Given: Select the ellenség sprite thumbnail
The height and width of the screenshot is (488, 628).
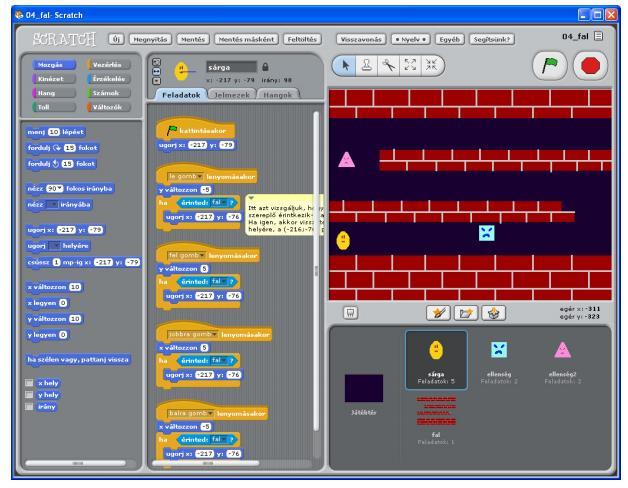Looking at the screenshot, I should (499, 360).
